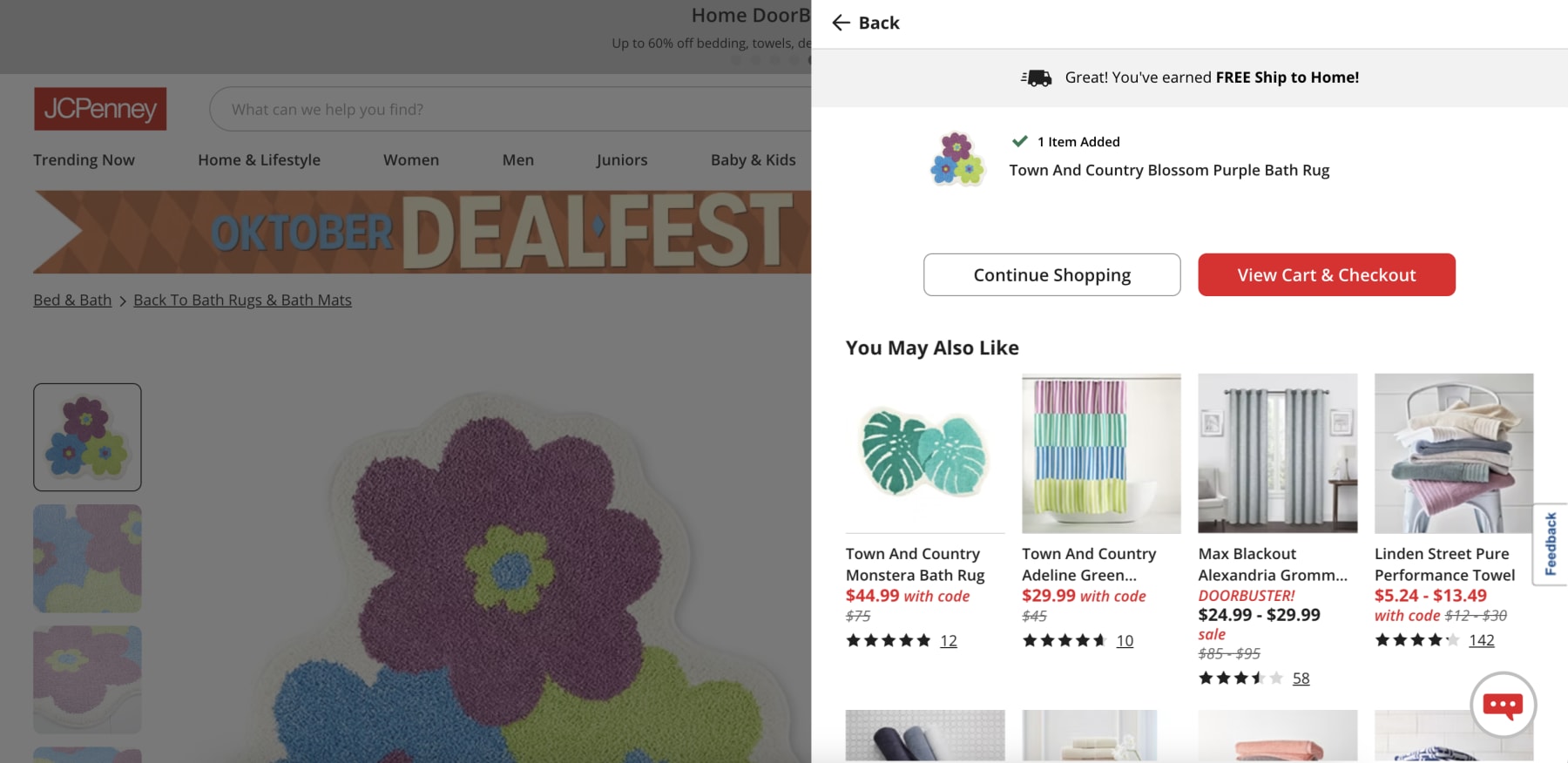The height and width of the screenshot is (763, 1568).
Task: Open Linden Street Performance Towel image
Action: click(1453, 453)
